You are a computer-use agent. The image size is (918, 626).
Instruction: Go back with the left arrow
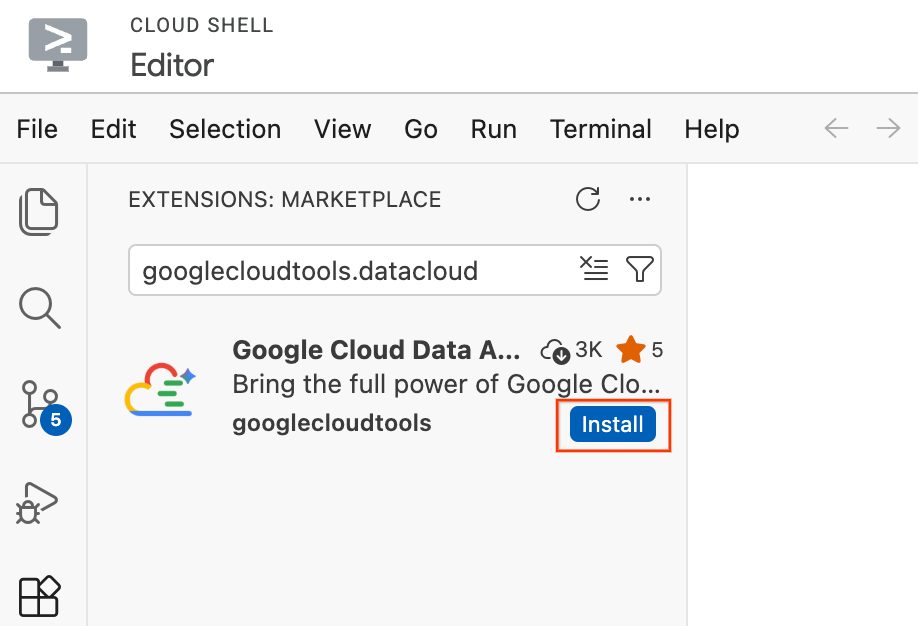coord(836,128)
